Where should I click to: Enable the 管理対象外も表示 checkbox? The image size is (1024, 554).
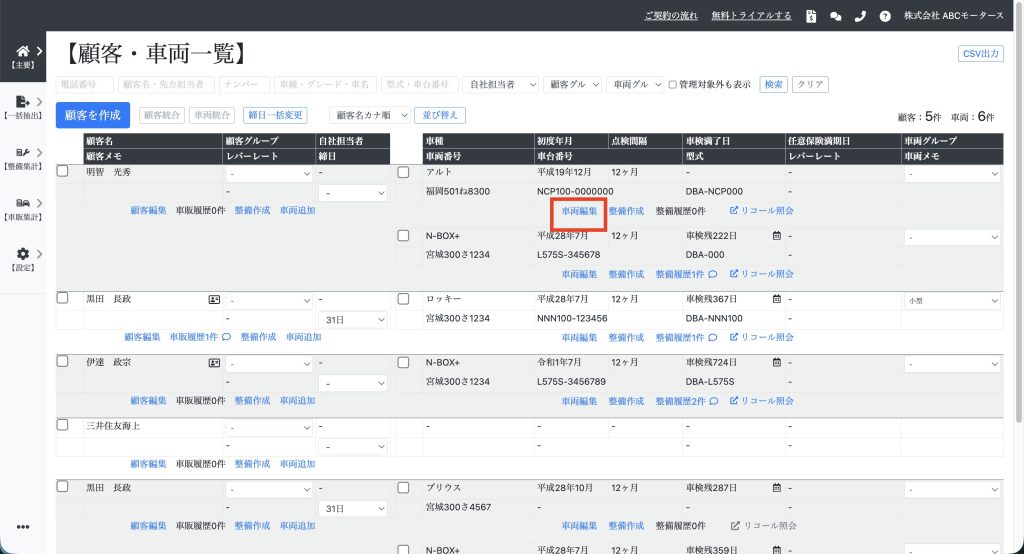(x=673, y=85)
